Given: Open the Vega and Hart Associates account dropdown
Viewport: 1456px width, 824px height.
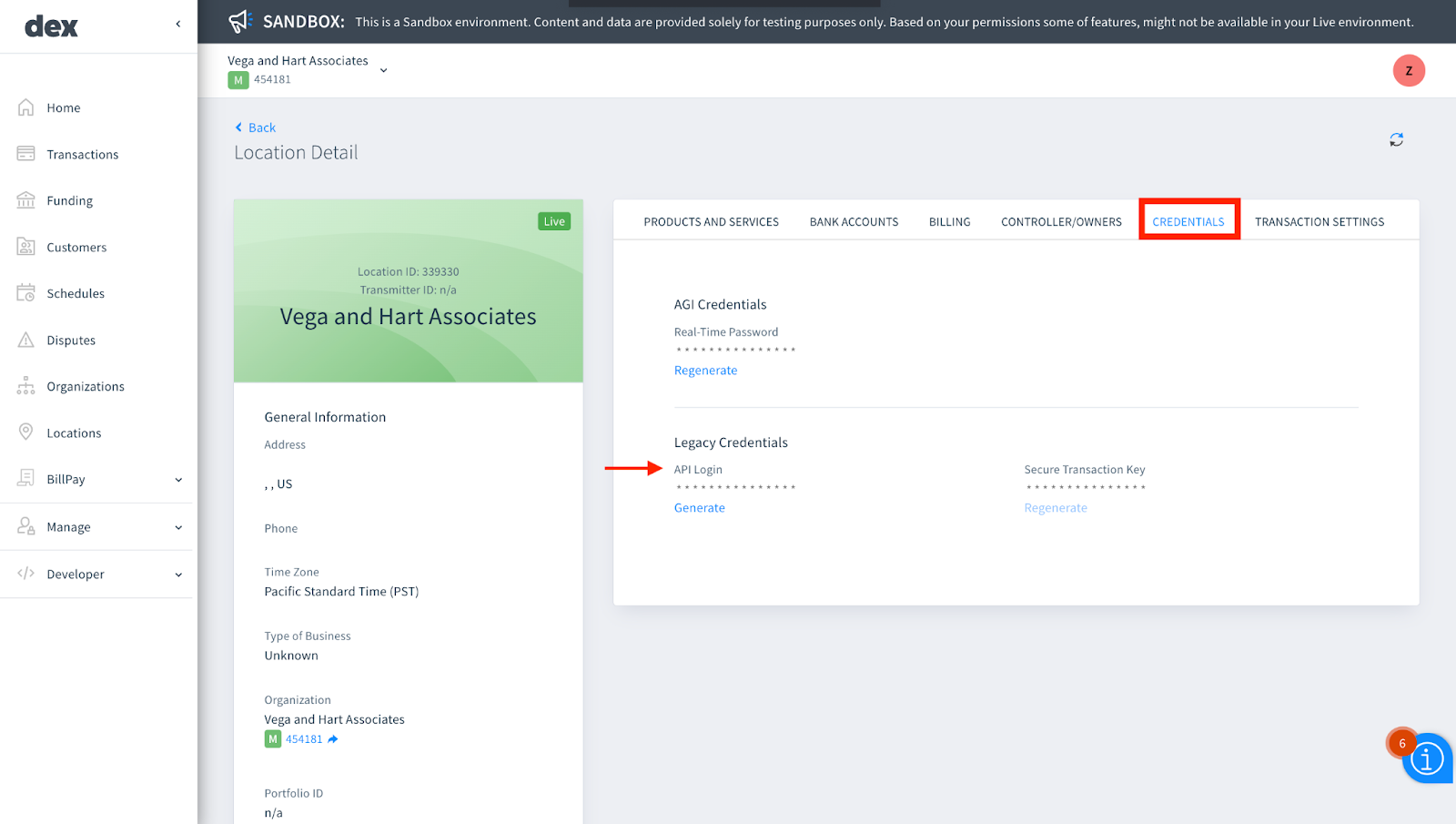Looking at the screenshot, I should [x=383, y=69].
